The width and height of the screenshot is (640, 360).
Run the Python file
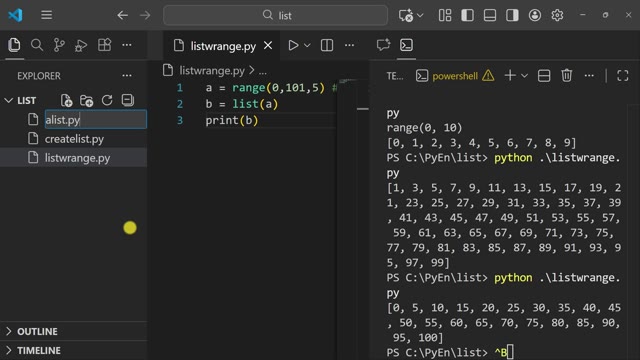(x=293, y=45)
